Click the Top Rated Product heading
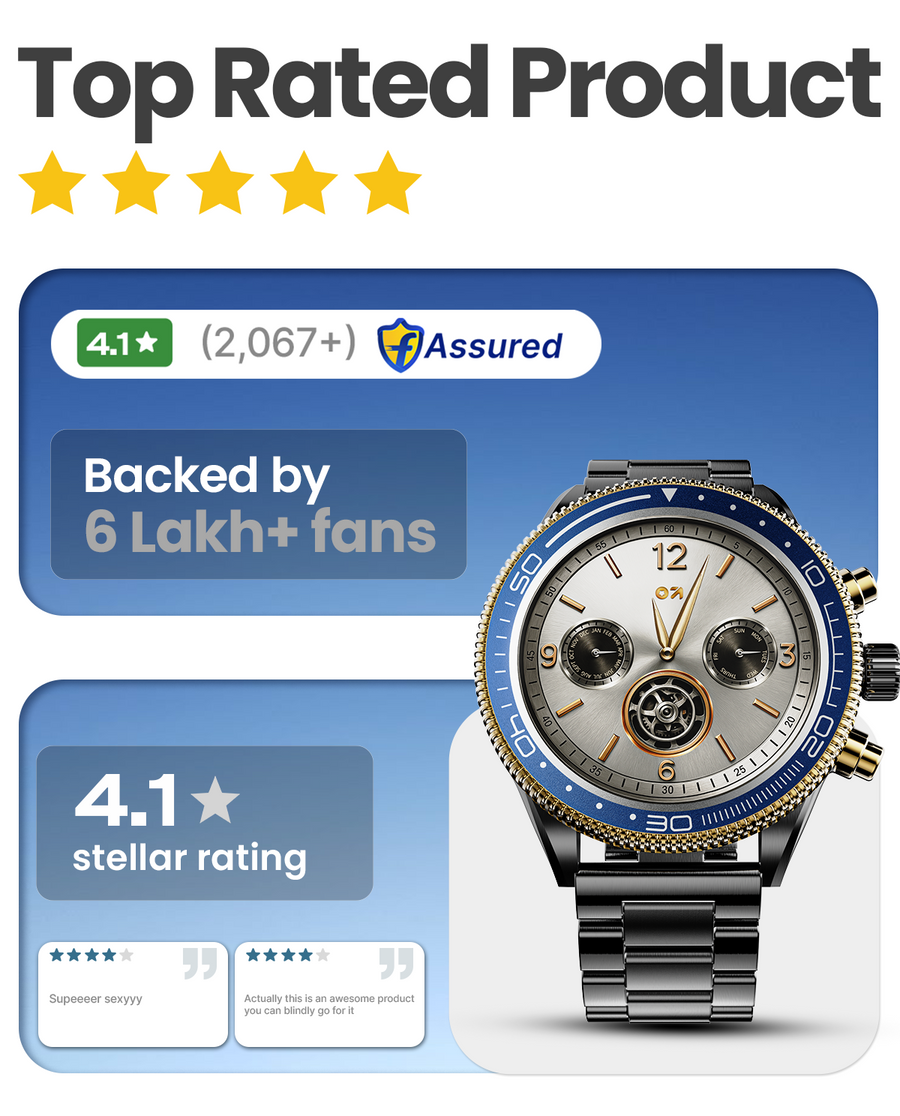The width and height of the screenshot is (900, 1116). coord(450,84)
